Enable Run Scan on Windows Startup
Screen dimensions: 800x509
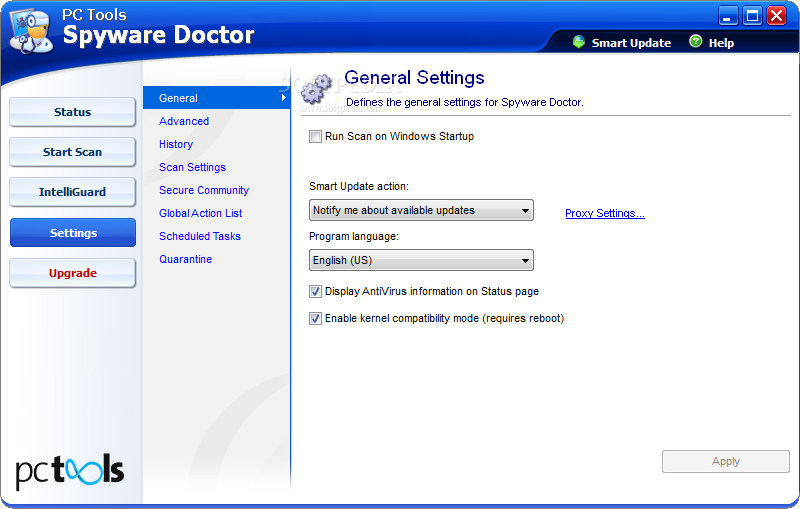point(315,137)
